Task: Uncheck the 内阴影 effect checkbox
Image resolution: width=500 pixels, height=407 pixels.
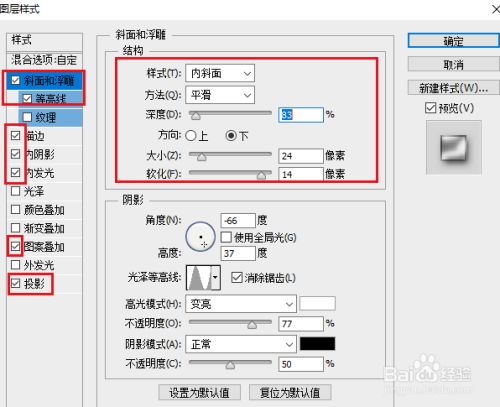Action: tap(15, 154)
